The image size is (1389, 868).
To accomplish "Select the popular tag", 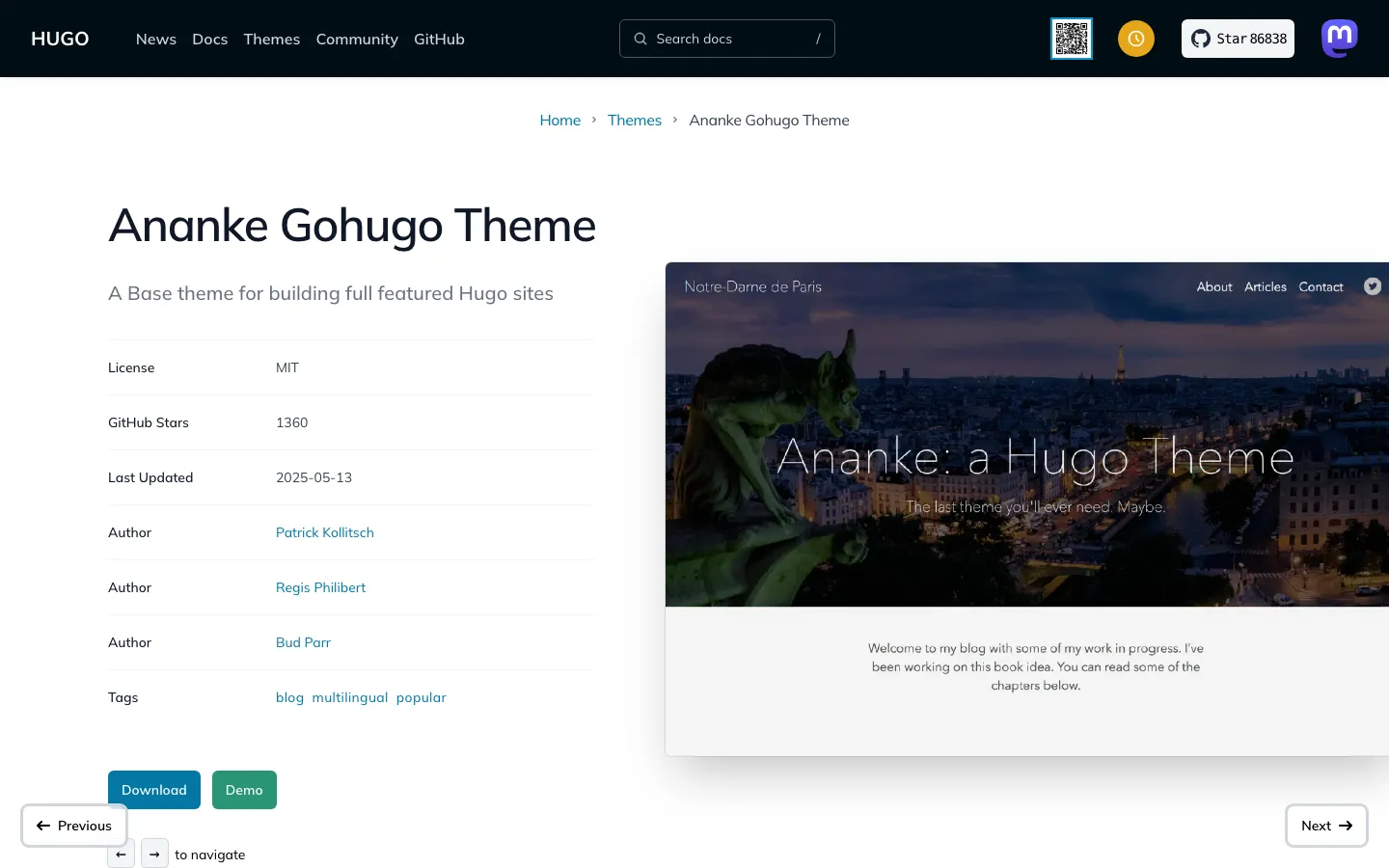I will point(422,697).
